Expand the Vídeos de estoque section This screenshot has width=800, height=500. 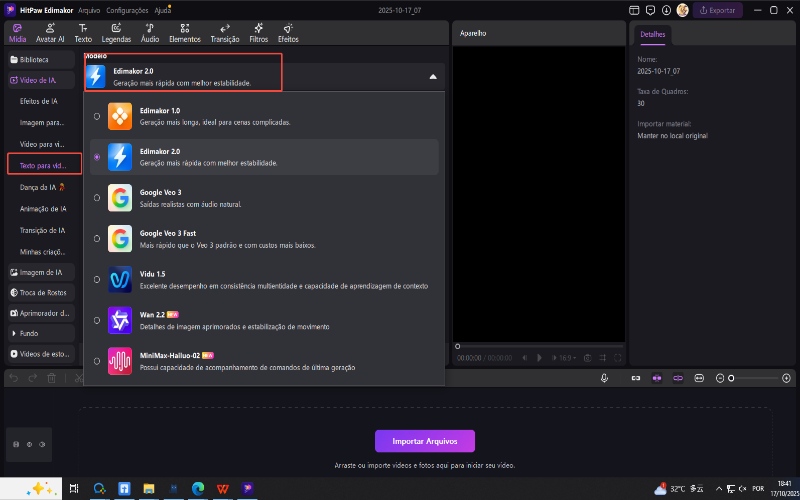coord(41,354)
